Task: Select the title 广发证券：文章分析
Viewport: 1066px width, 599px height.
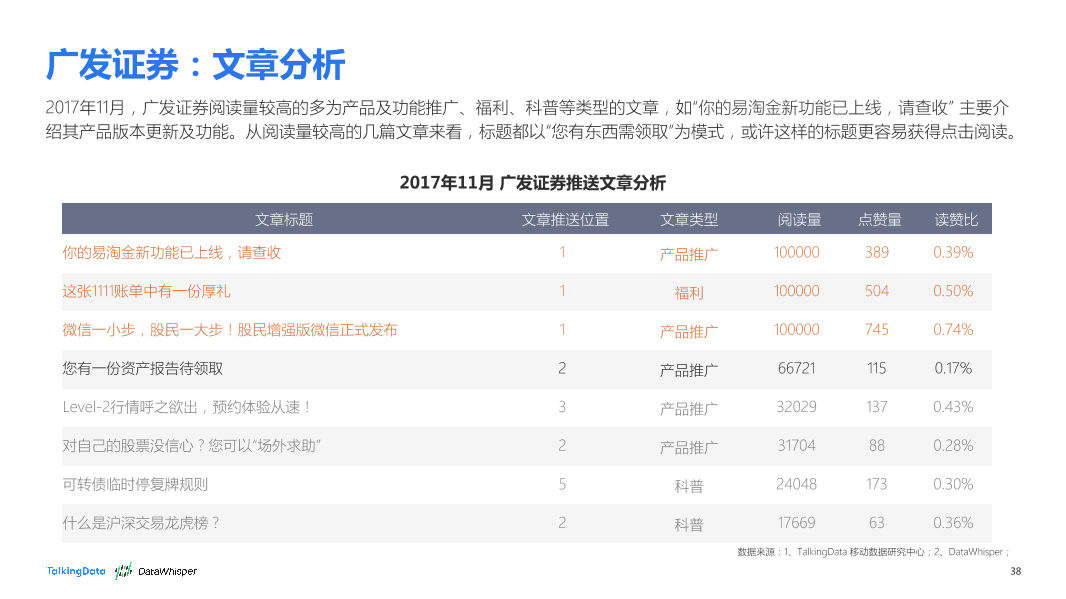Action: tap(196, 65)
